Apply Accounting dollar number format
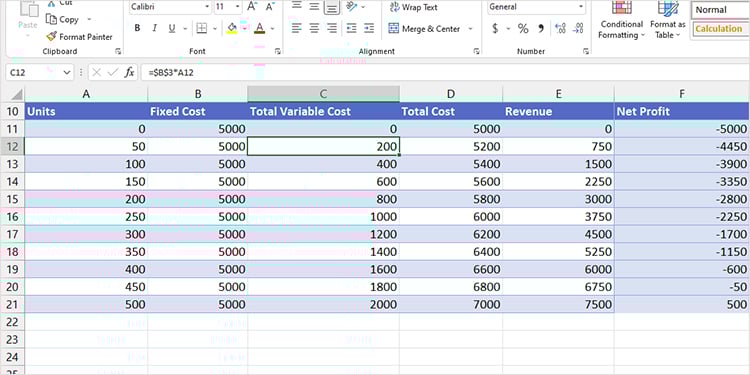The width and height of the screenshot is (750, 375). (x=495, y=29)
